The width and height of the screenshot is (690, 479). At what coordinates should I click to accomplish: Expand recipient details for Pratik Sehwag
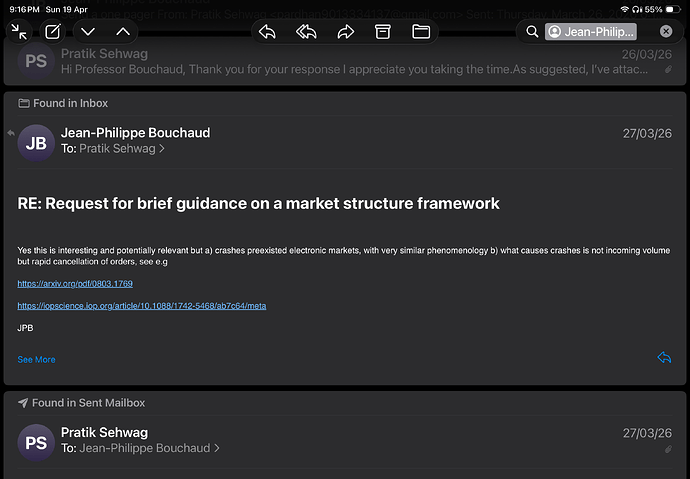coord(122,149)
